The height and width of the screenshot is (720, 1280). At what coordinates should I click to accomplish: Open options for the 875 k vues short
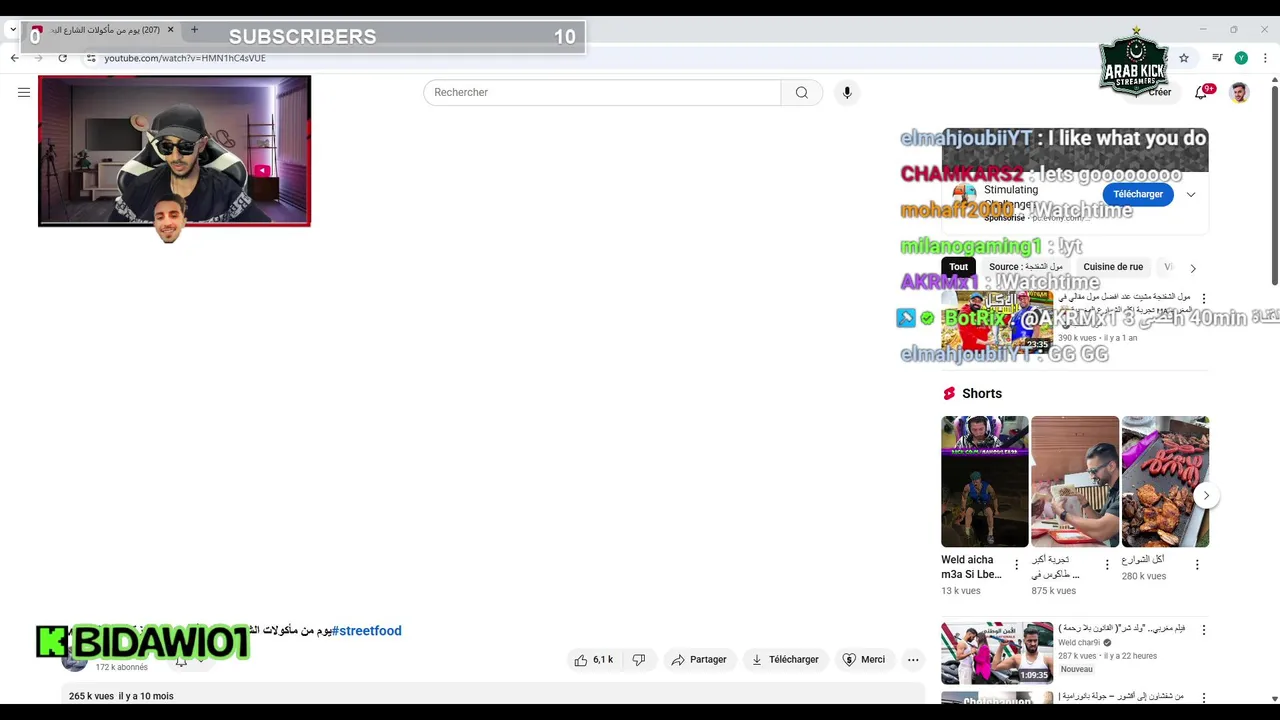click(1107, 565)
